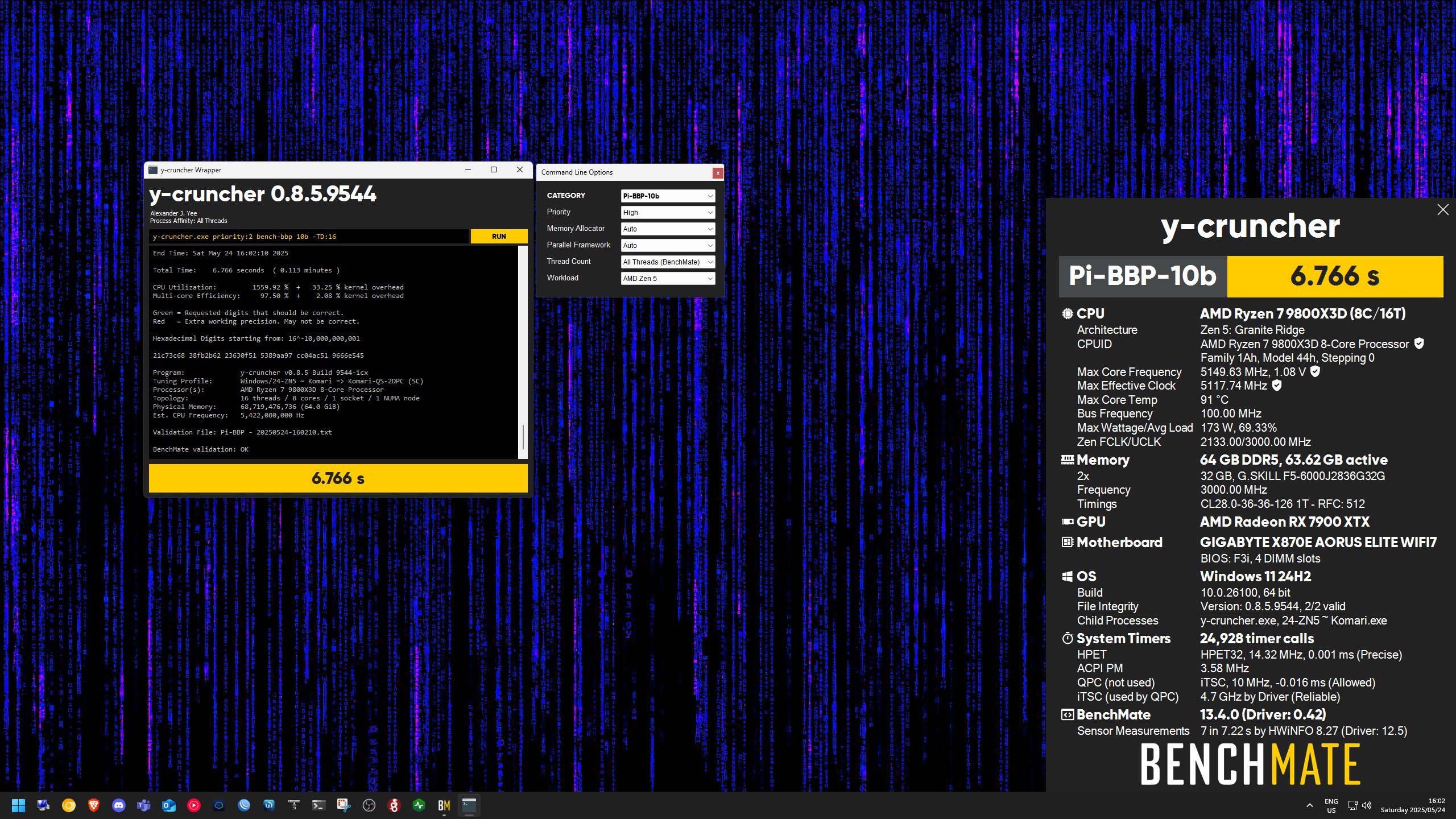Screen dimensions: 1456x819
Task: Click 'Process Affinity: All Threads' in Wrapper header
Action: tap(188, 221)
